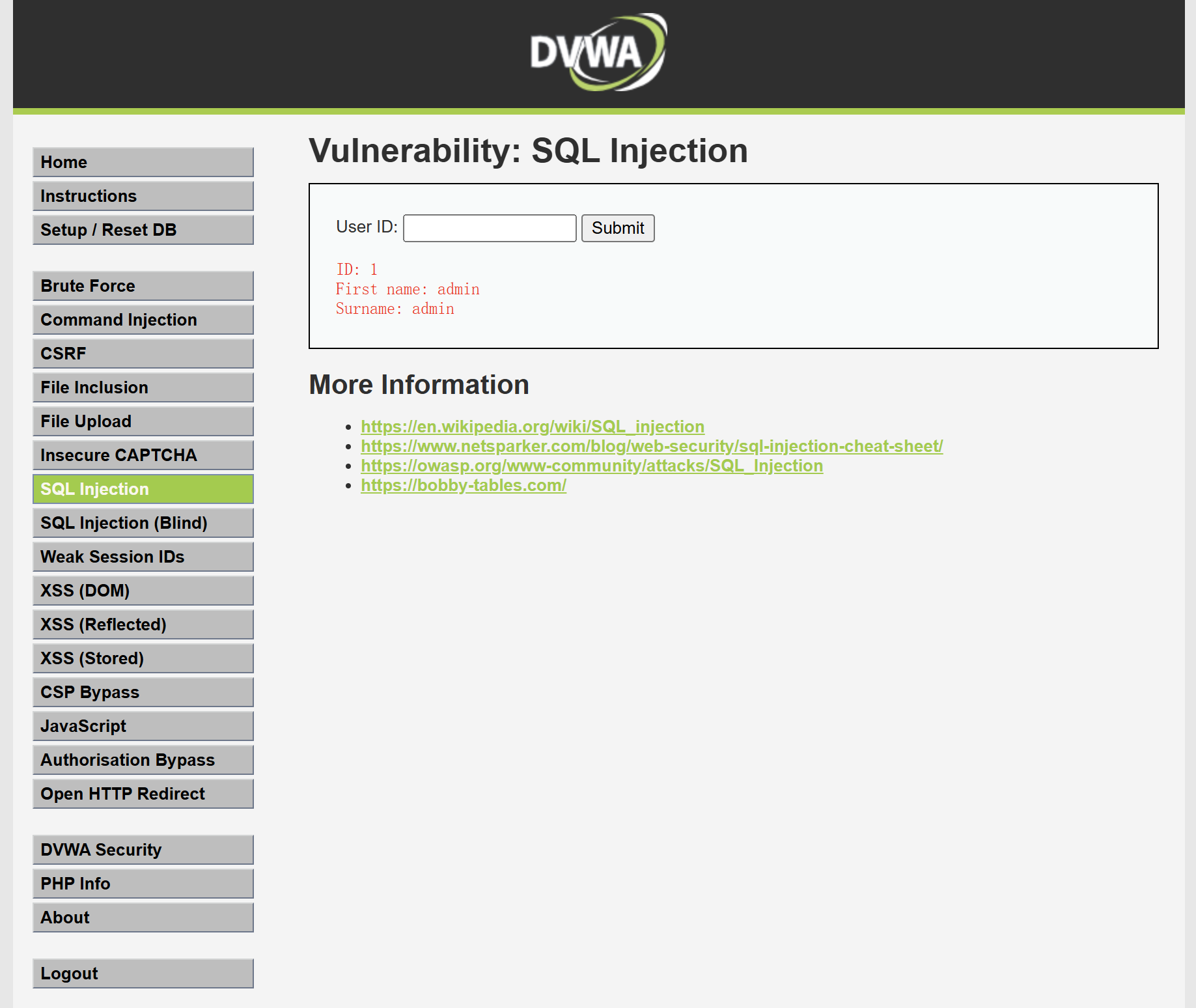1196x1008 pixels.
Task: Select the highlighted SQL Injection item
Action: point(143,489)
